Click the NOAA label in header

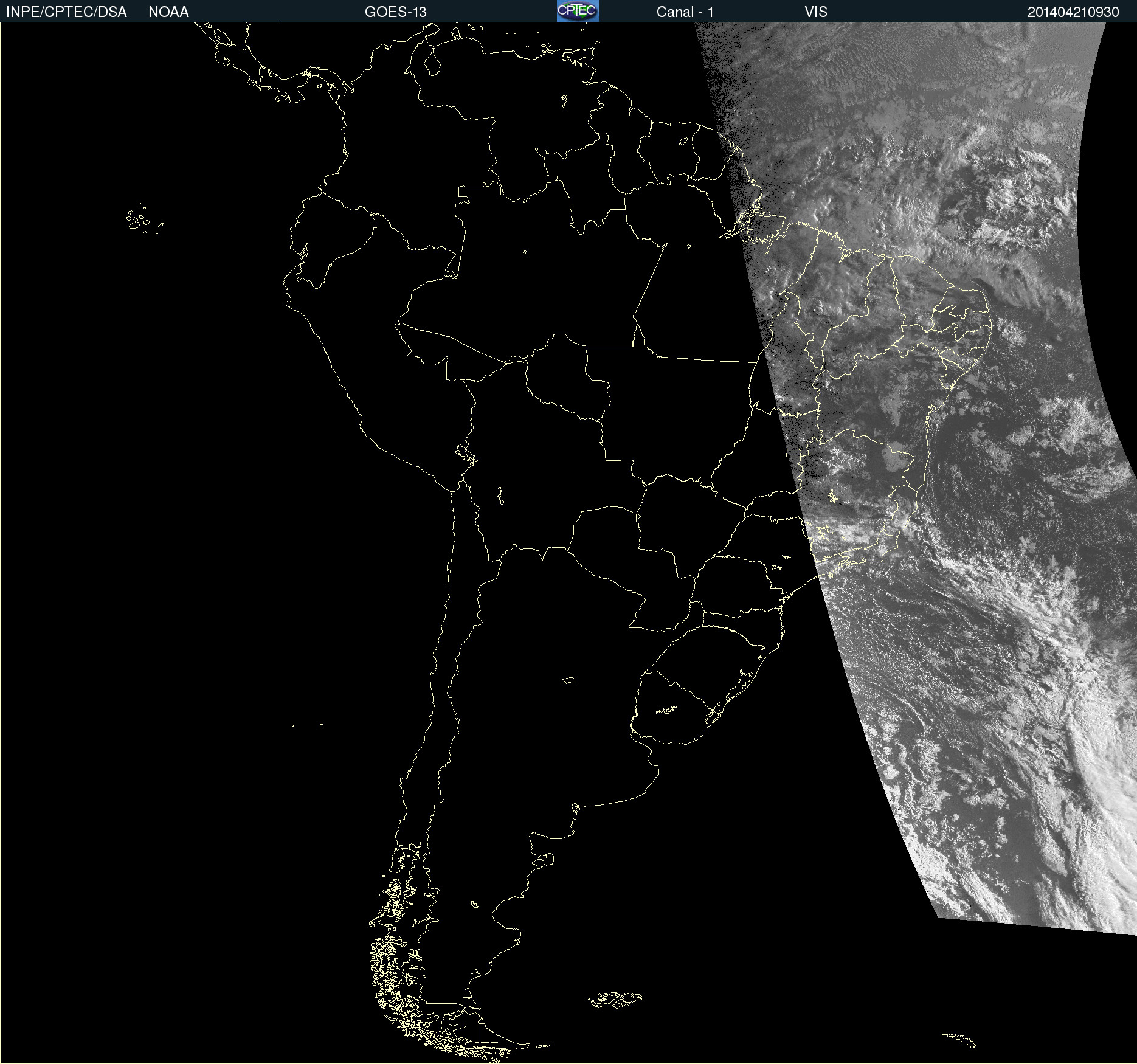[x=168, y=12]
